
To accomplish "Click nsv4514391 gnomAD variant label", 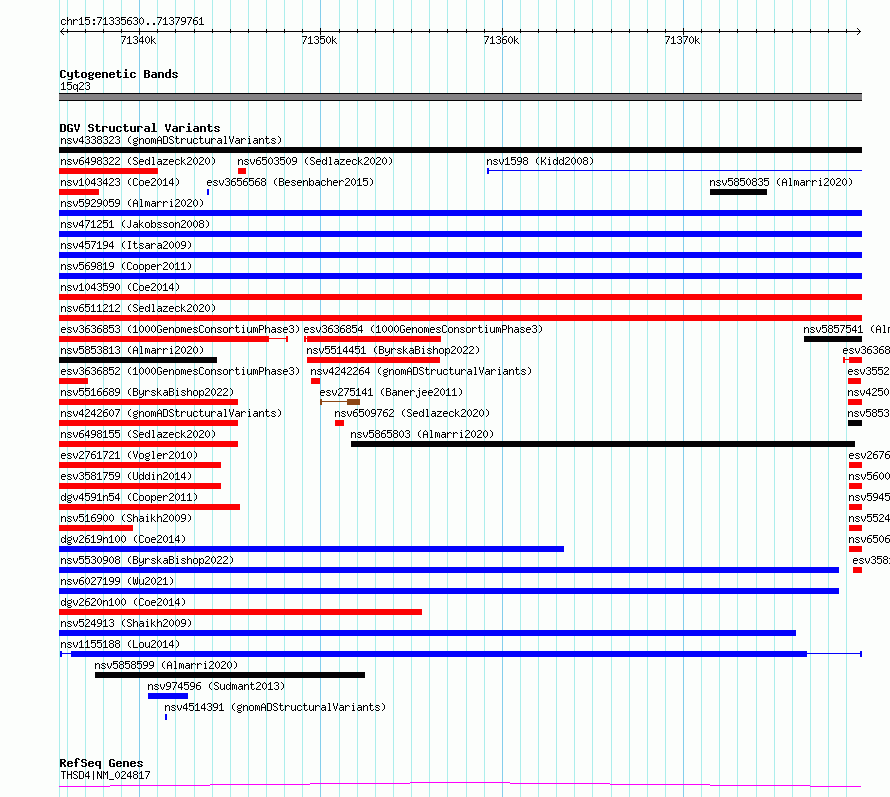I will pyautogui.click(x=275, y=707).
